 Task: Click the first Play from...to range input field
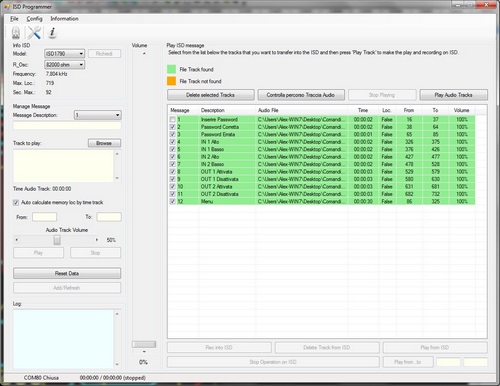[x=448, y=362]
